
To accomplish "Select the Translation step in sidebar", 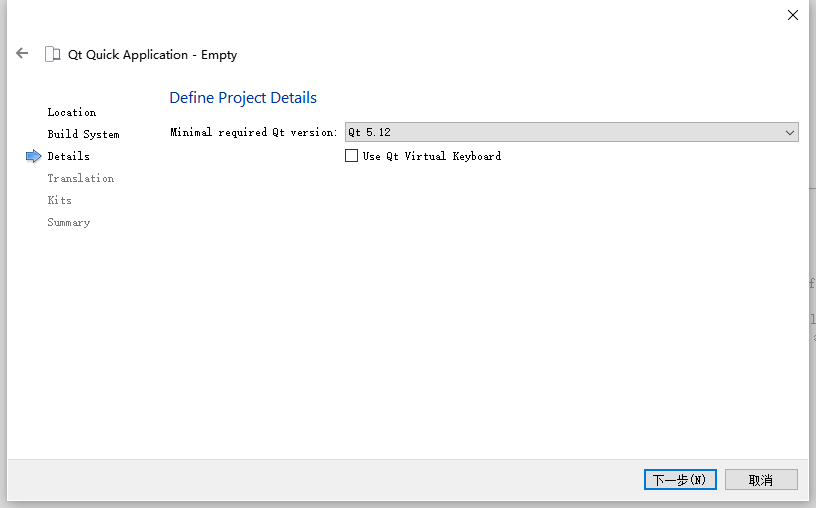I will [81, 178].
